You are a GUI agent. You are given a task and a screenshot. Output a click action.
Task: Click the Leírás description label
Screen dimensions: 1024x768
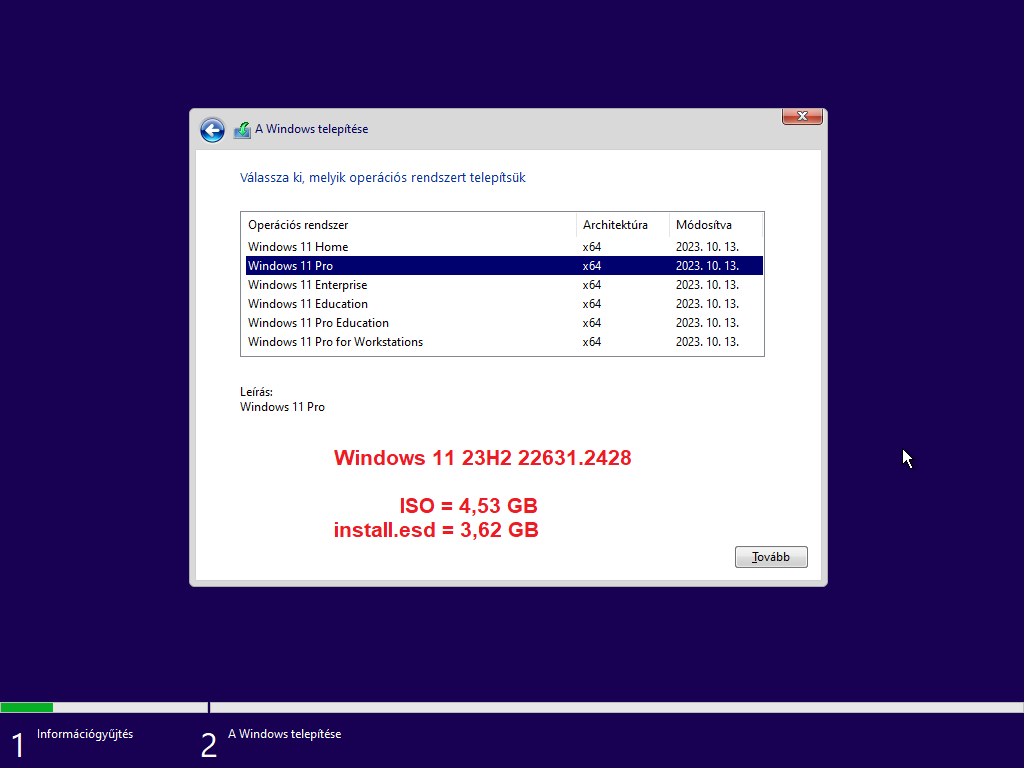(256, 392)
